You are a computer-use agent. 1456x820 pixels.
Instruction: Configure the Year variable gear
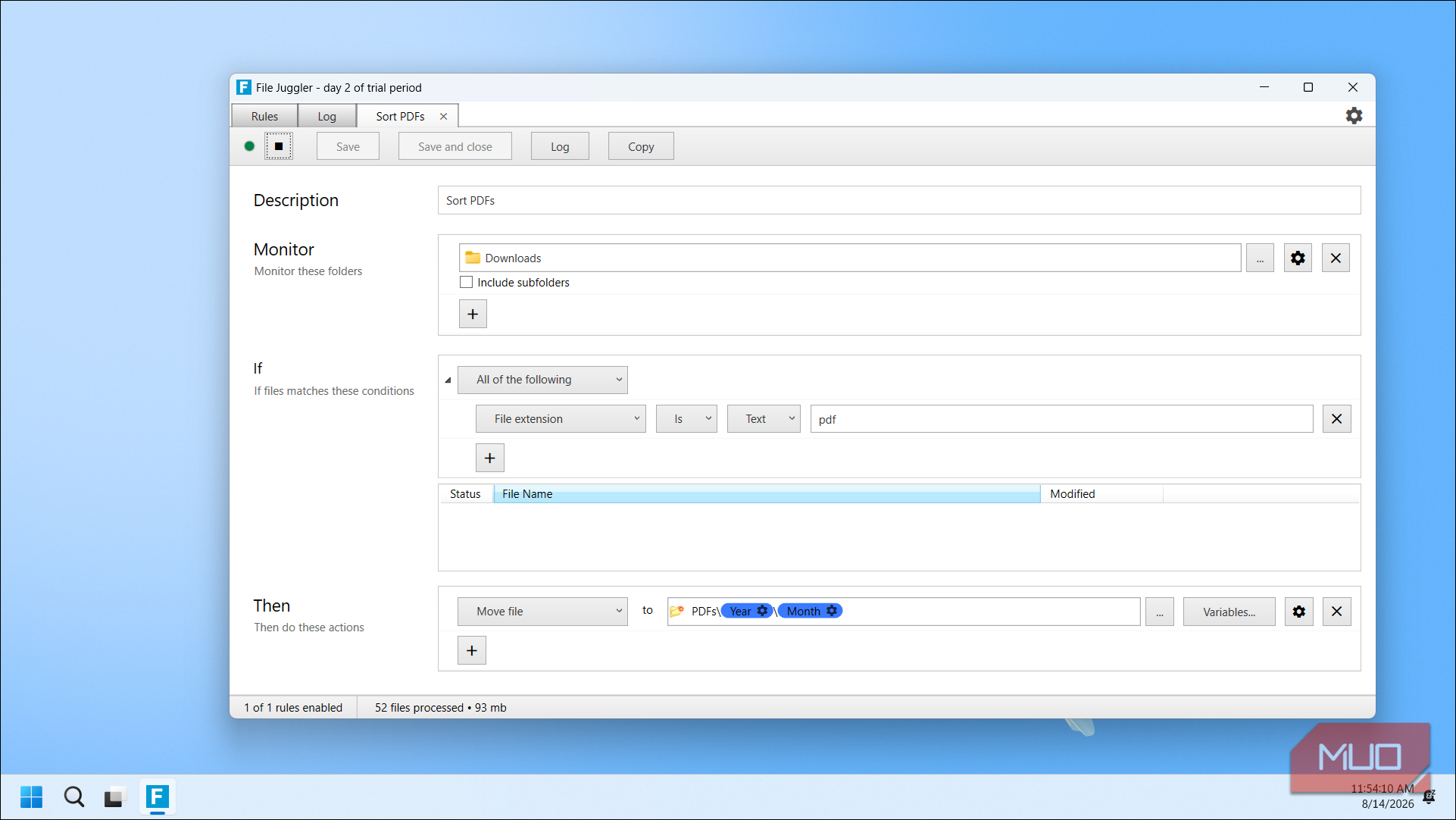[x=762, y=611]
